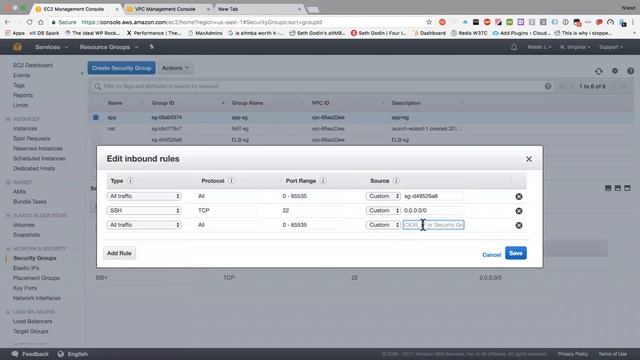Show info for Protocol column
The height and width of the screenshot is (360, 640).
click(231, 181)
